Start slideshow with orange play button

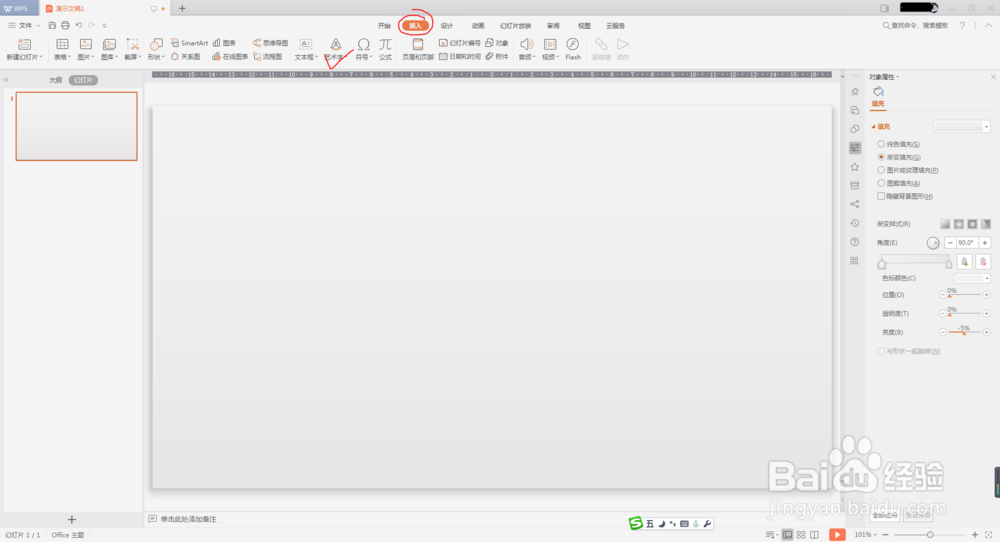click(837, 534)
